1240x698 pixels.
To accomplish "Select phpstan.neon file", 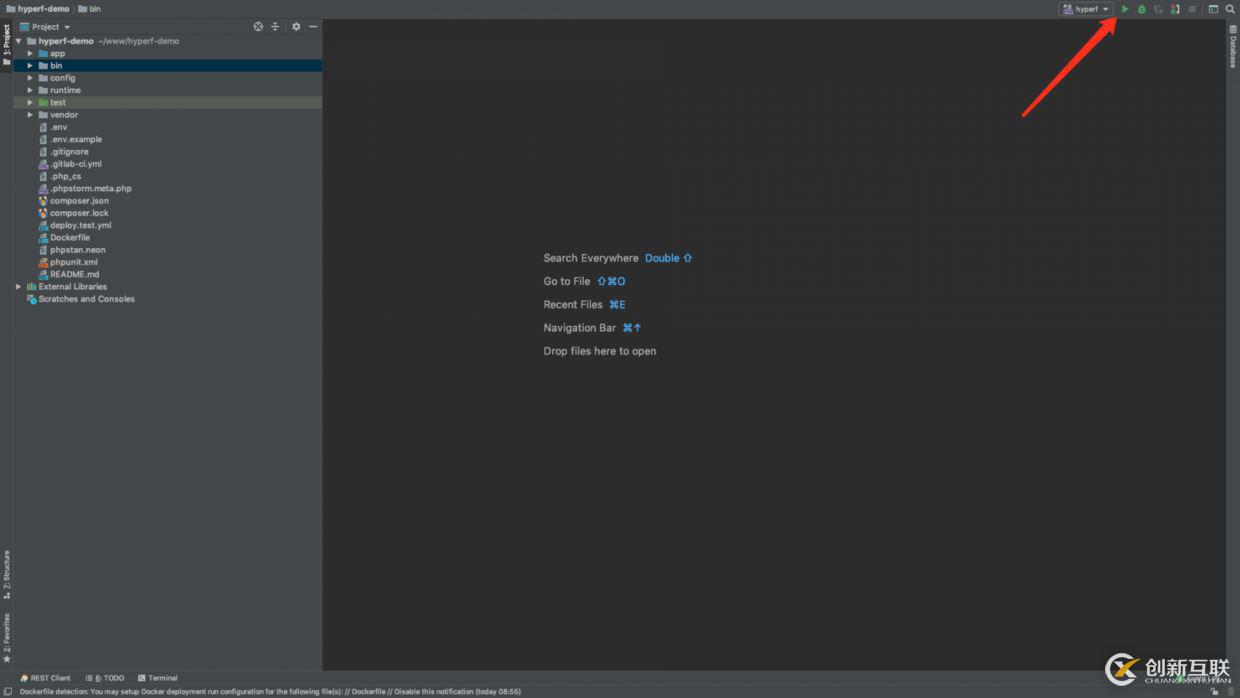I will click(78, 250).
